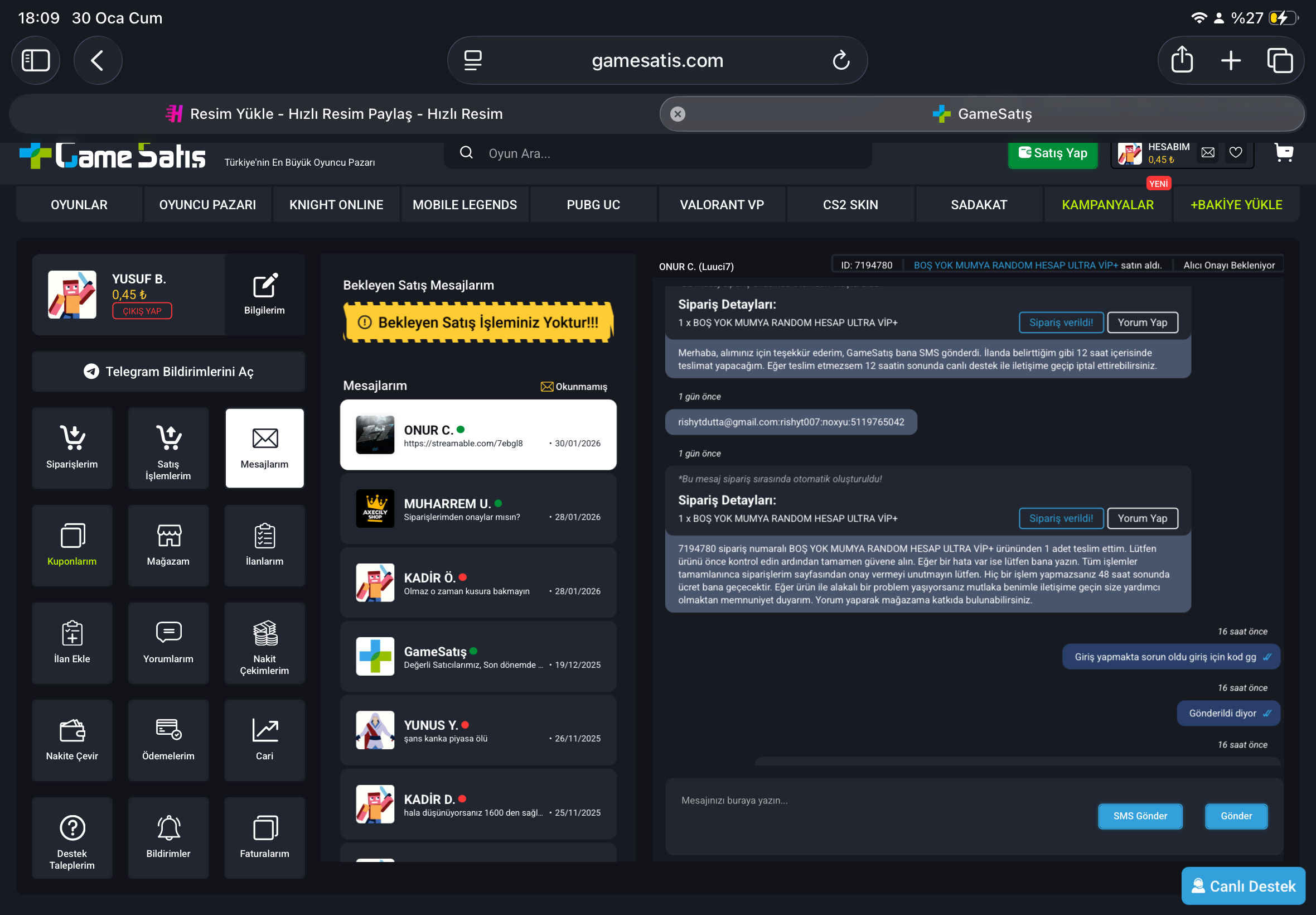
Task: Focus the message text box
Action: 882,816
